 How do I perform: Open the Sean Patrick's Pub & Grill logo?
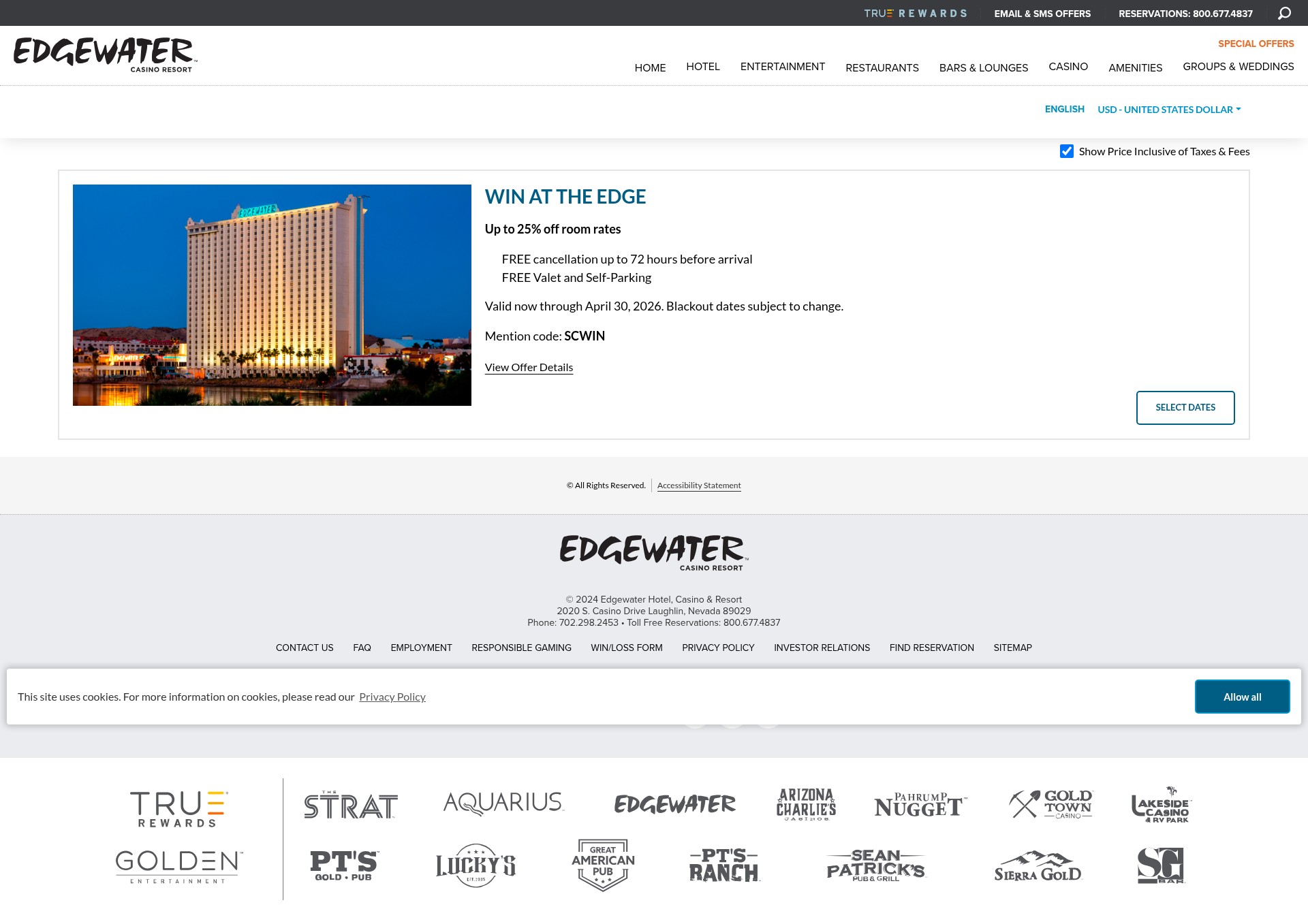876,865
